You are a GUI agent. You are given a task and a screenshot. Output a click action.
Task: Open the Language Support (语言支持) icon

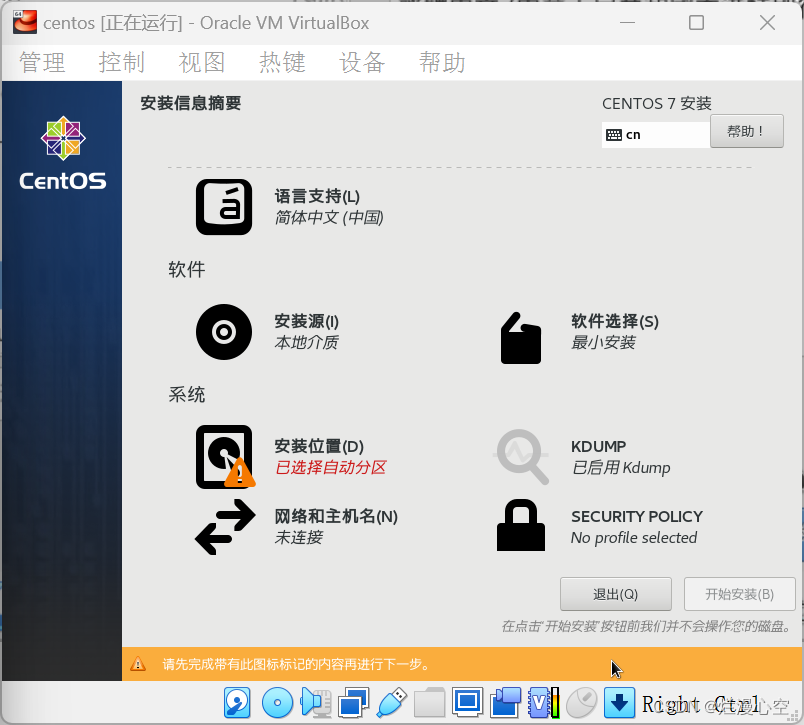pyautogui.click(x=224, y=207)
